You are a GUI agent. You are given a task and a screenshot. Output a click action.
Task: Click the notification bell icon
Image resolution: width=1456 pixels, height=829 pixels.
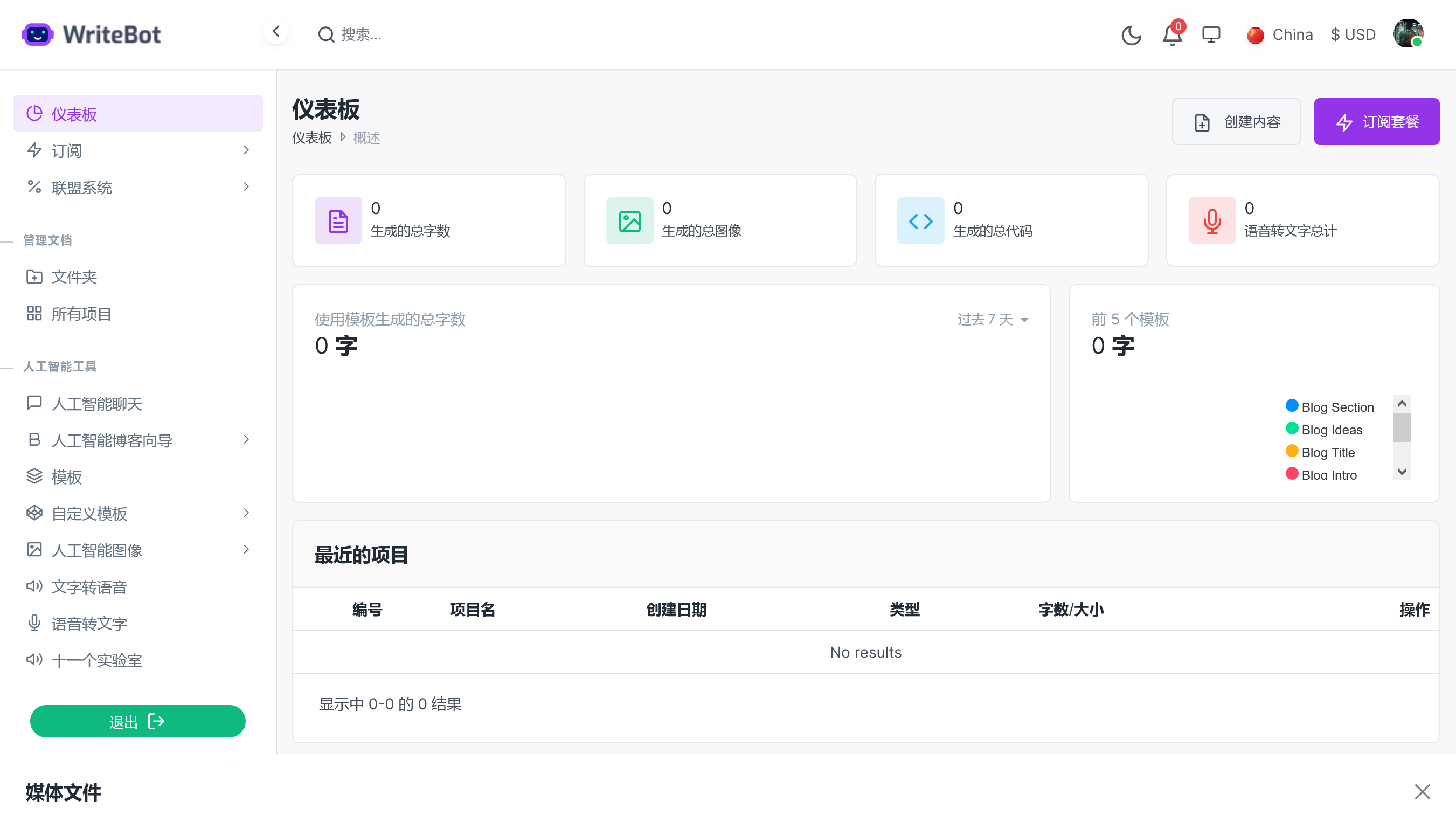(1172, 35)
